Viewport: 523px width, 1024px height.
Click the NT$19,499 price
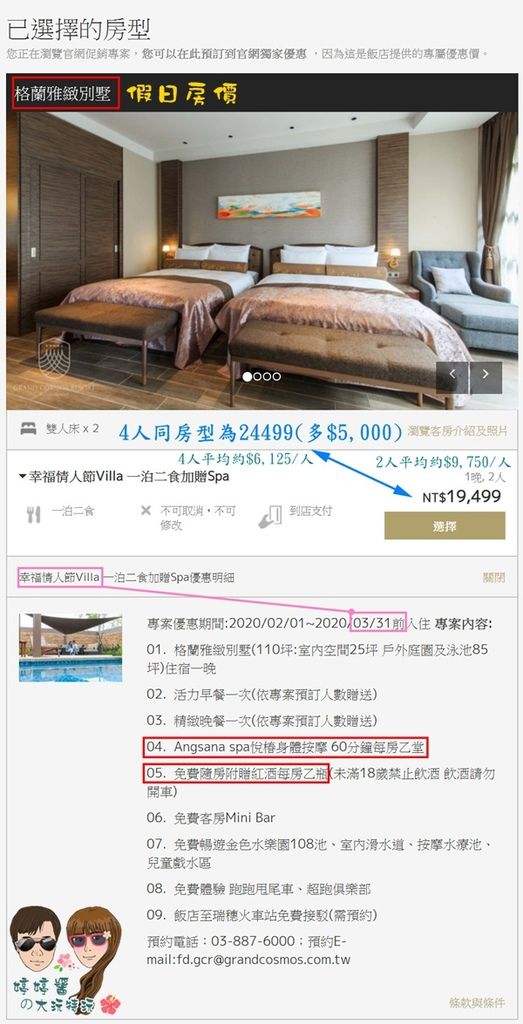click(462, 497)
